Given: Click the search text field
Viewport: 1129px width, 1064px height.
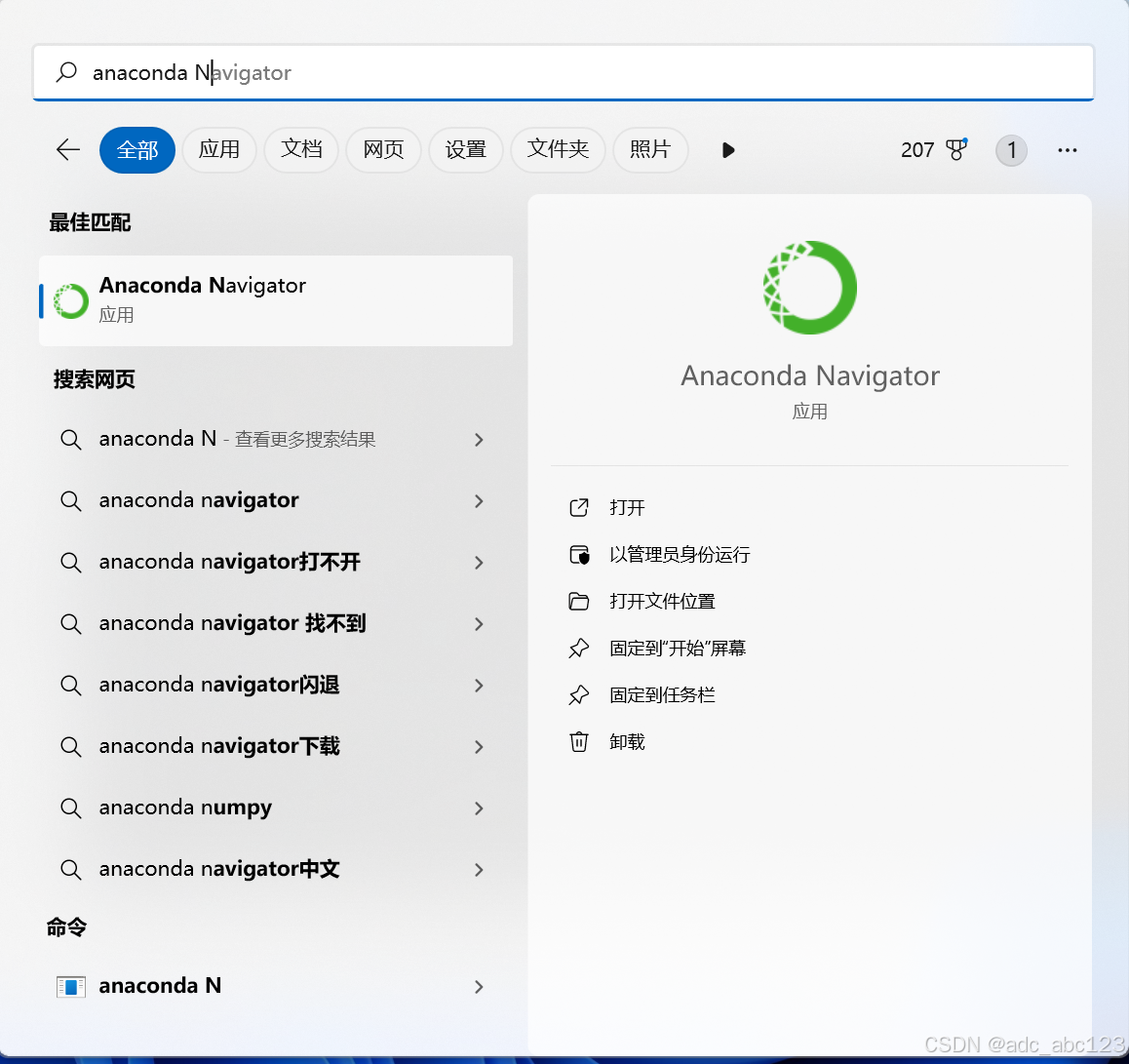Looking at the screenshot, I should click(564, 72).
